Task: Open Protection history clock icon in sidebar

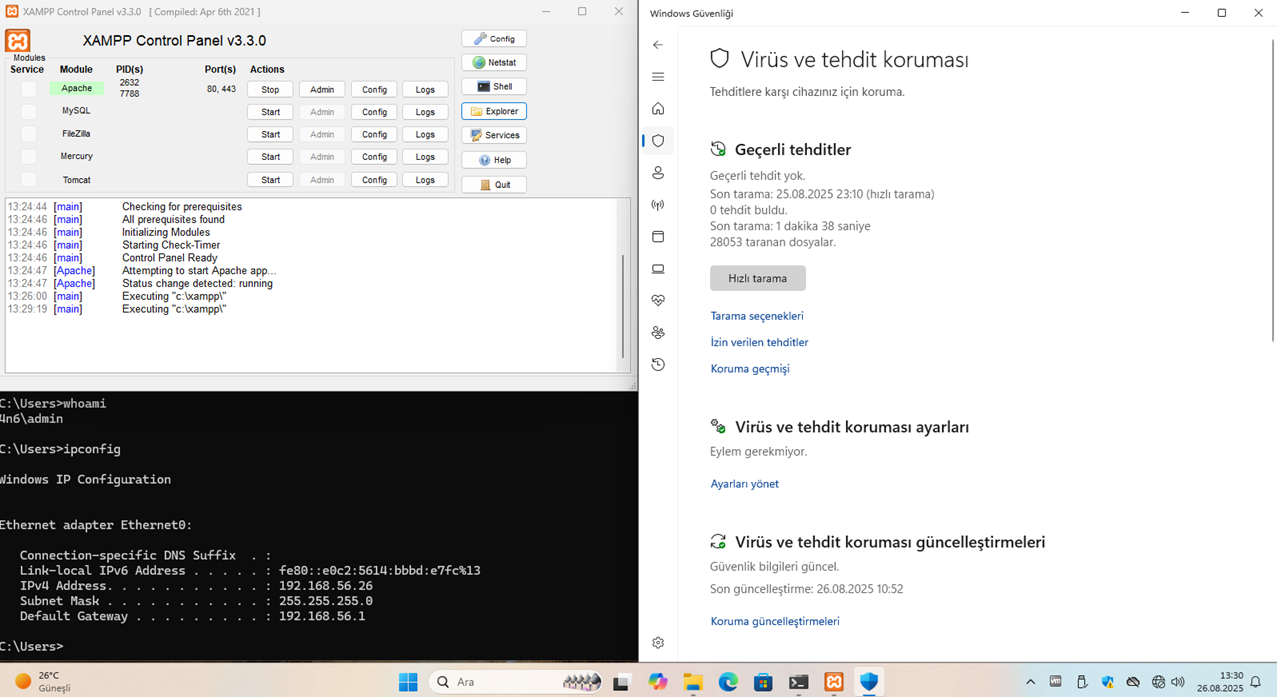Action: [658, 365]
